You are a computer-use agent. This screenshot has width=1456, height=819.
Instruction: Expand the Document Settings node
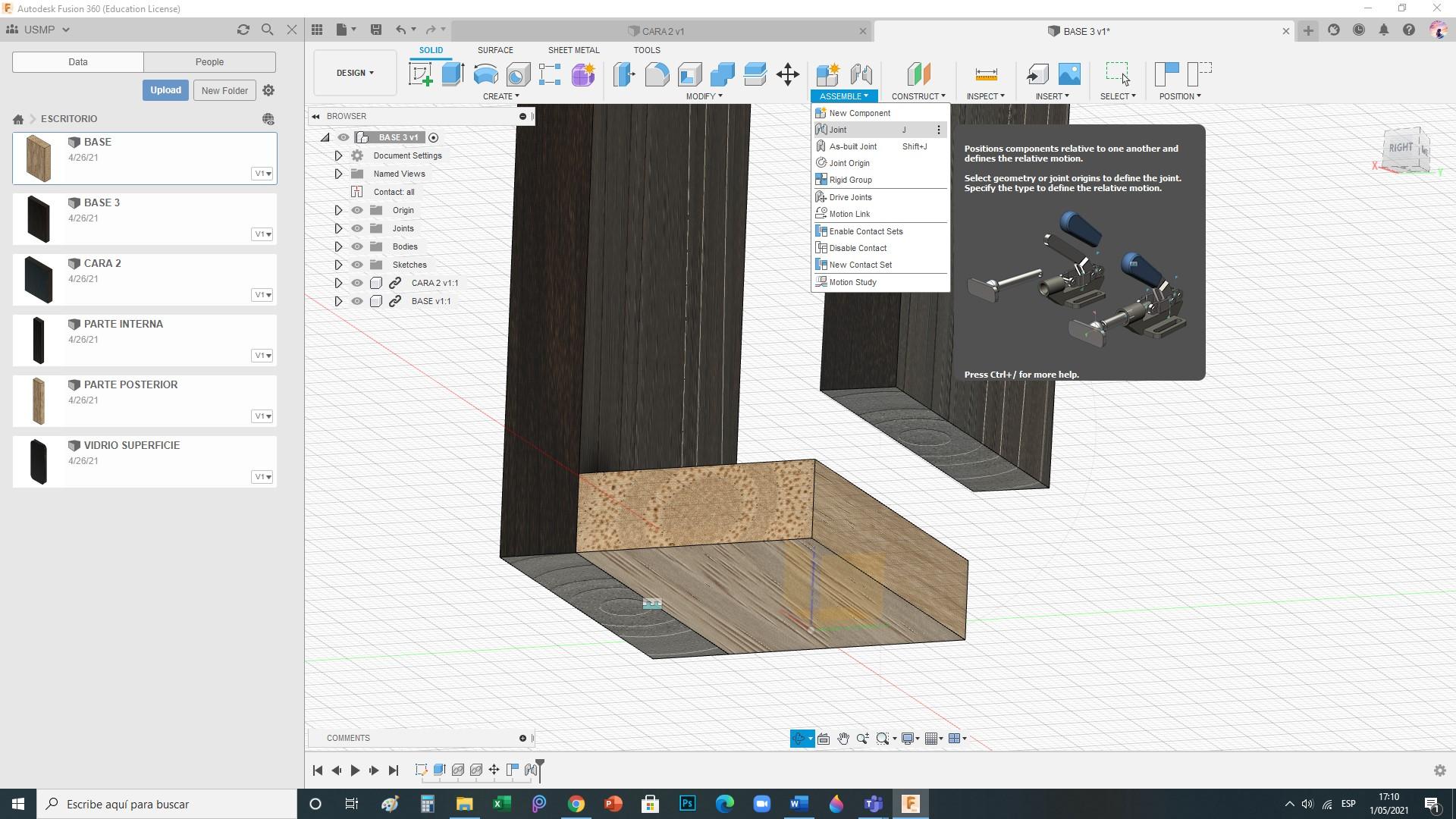pos(338,155)
